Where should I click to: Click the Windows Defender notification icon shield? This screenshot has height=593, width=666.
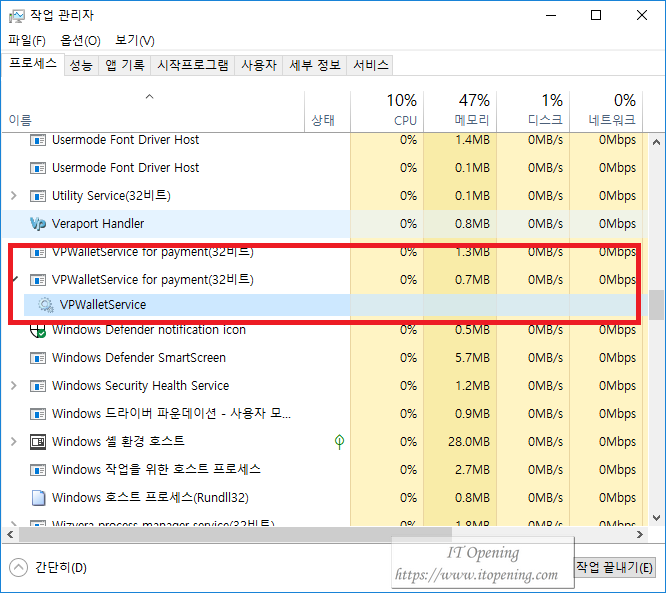point(39,331)
